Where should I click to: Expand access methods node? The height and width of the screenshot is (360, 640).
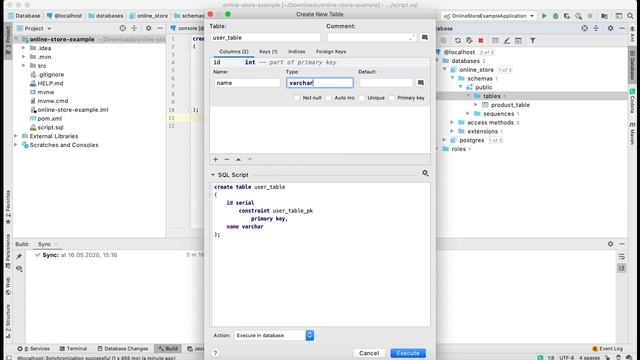[x=452, y=122]
